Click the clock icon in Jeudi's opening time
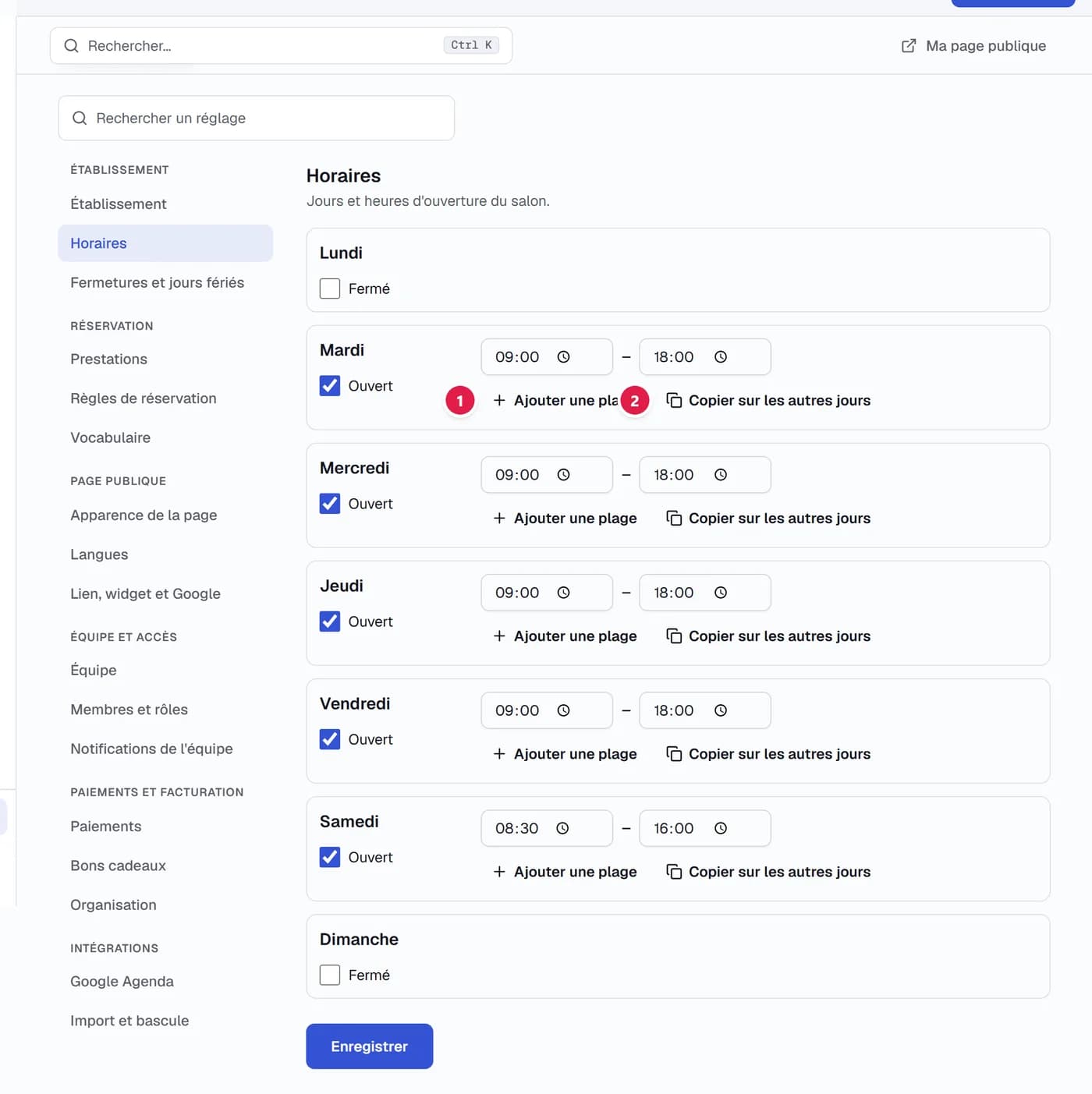 (563, 593)
